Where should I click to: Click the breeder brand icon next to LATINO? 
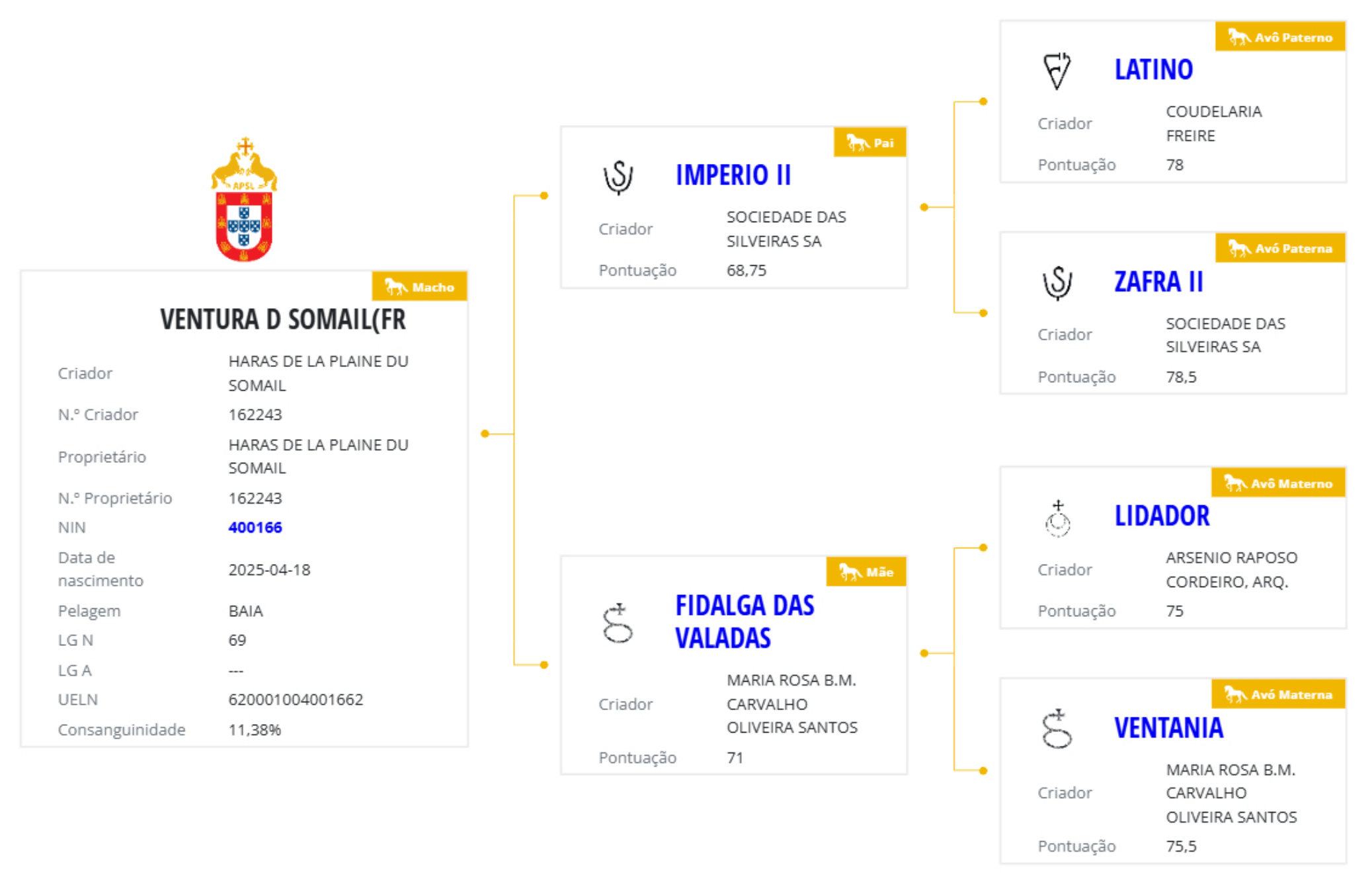coord(1057,70)
